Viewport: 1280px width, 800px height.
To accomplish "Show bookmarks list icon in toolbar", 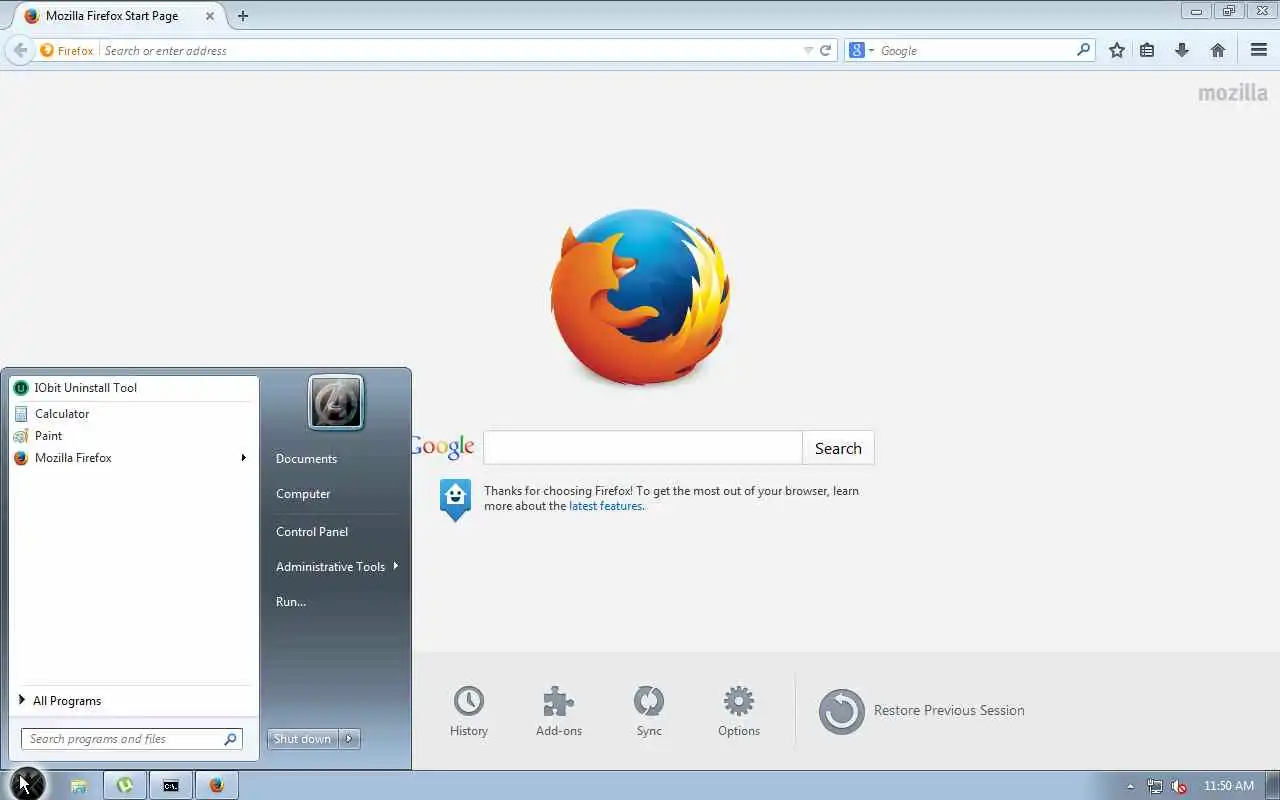I will pyautogui.click(x=1147, y=50).
